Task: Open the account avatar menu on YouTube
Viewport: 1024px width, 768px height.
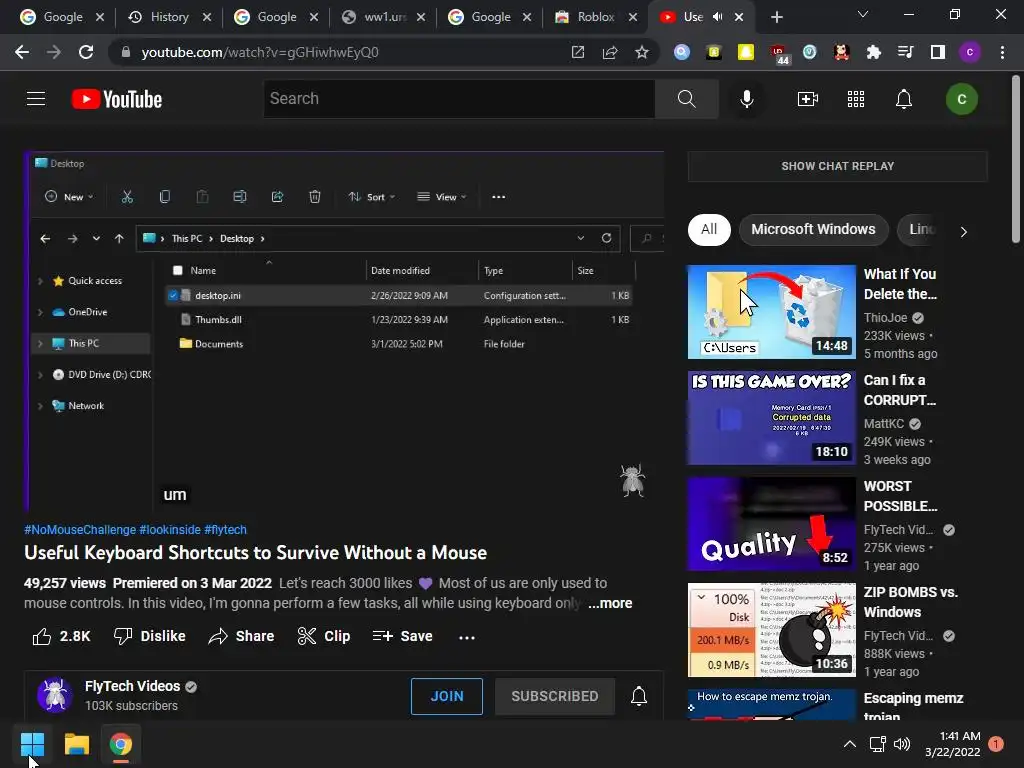Action: (x=961, y=99)
